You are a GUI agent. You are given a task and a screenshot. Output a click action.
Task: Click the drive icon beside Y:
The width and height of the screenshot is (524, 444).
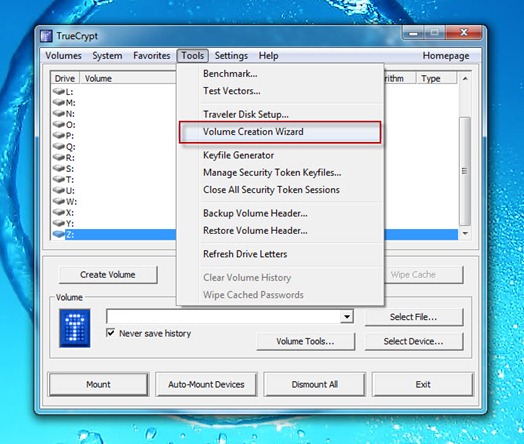tap(58, 223)
